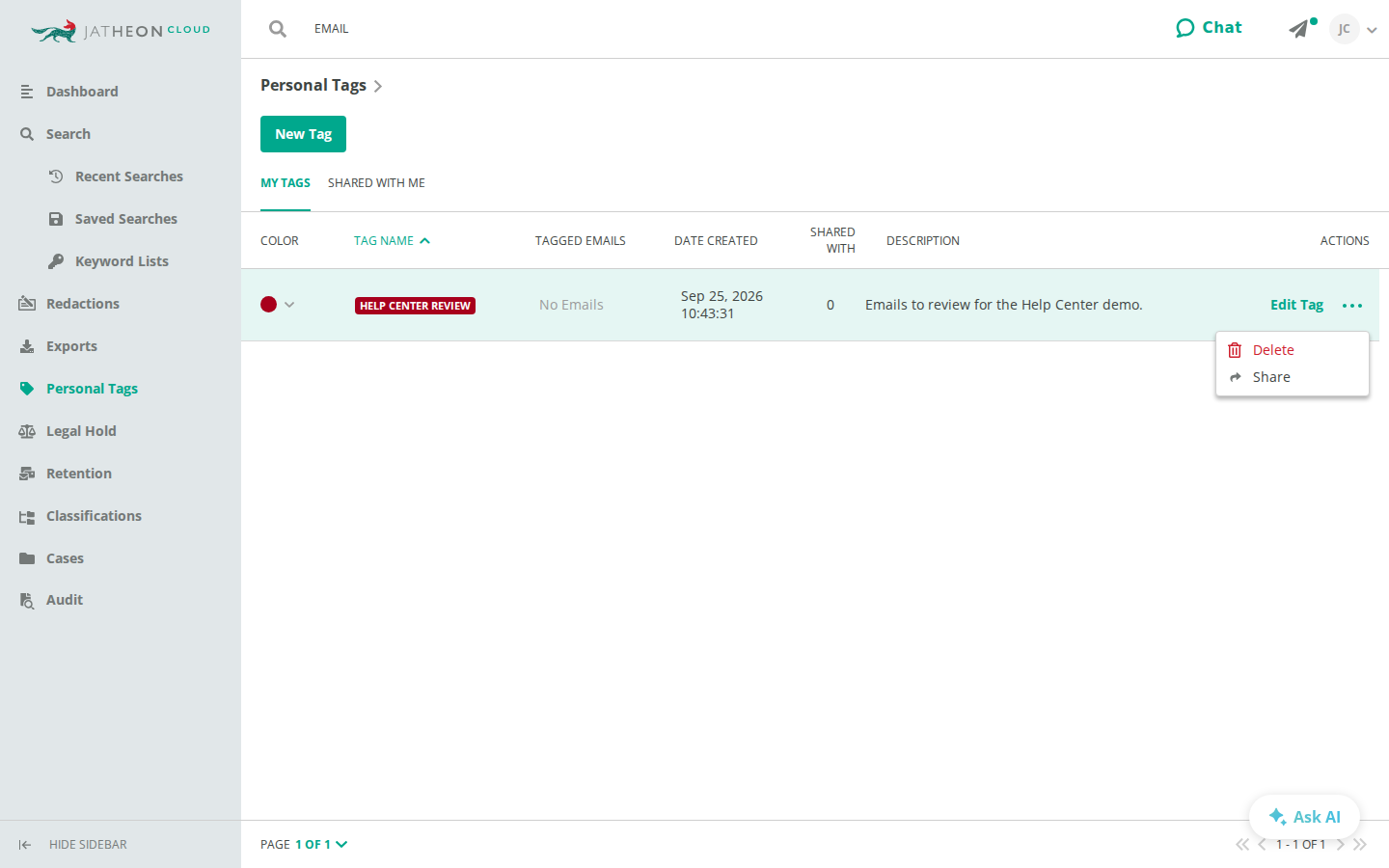Click the Legal Hold scales icon
1389x868 pixels.
coord(27,431)
